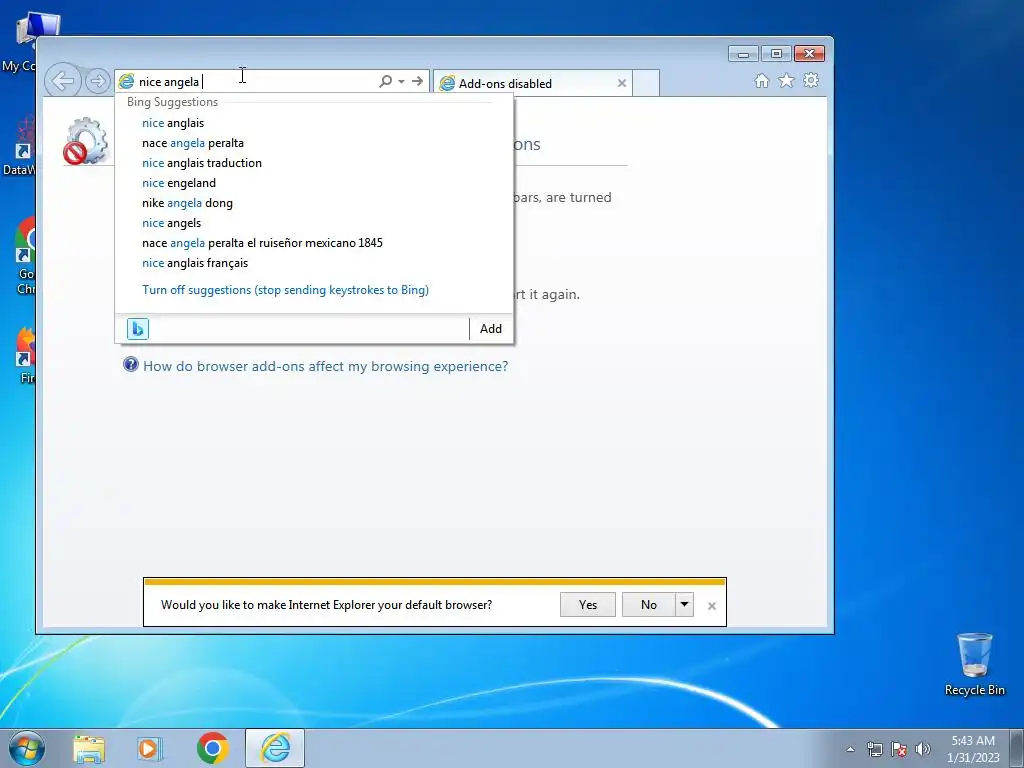Maximize the Internet Explorer window
Image resolution: width=1024 pixels, height=768 pixels.
point(776,54)
